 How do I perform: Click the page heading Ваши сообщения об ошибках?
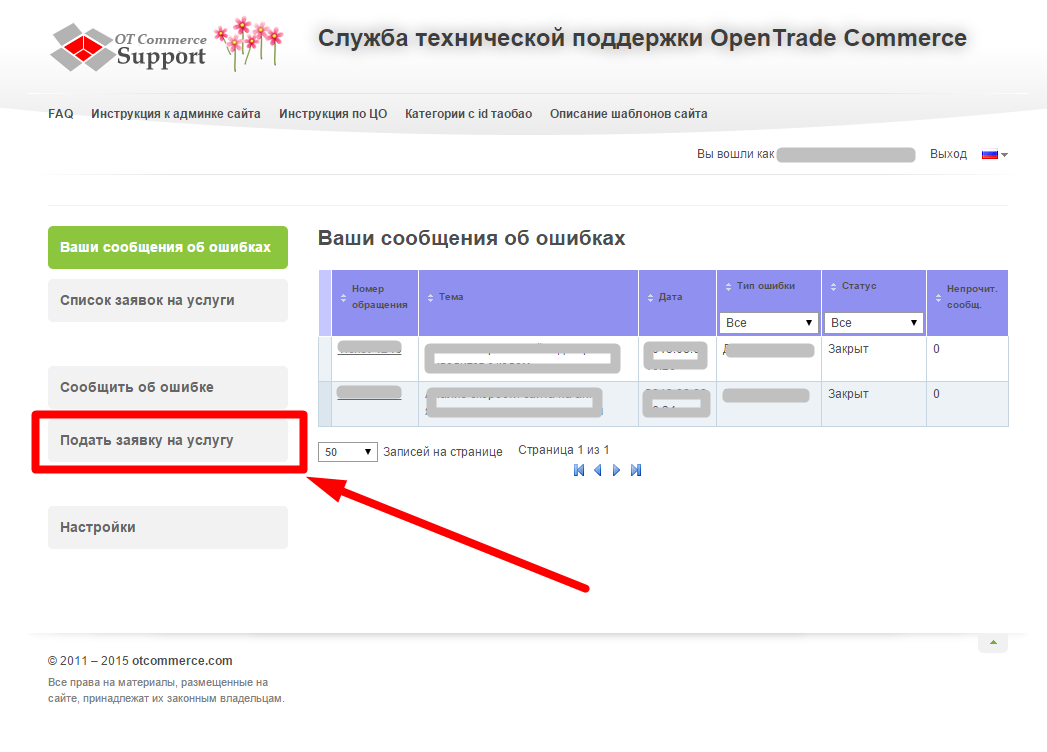(x=471, y=238)
